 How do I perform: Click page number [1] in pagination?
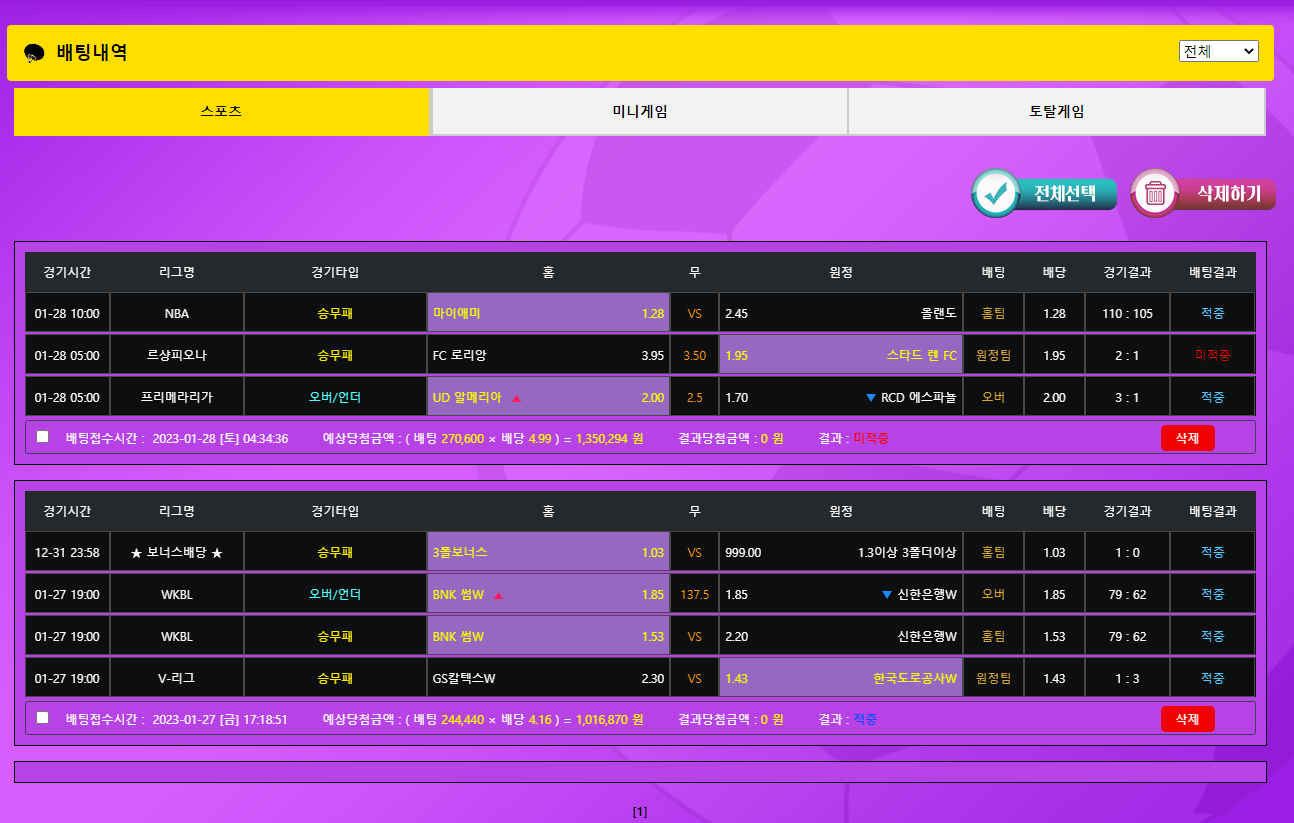pos(640,812)
